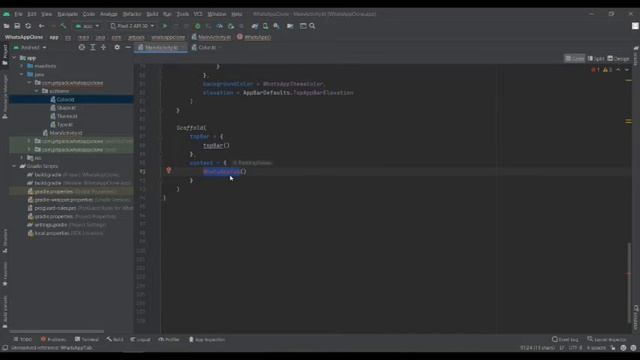The width and height of the screenshot is (640, 360).
Task: Open the Refactor menu
Action: (132, 14)
